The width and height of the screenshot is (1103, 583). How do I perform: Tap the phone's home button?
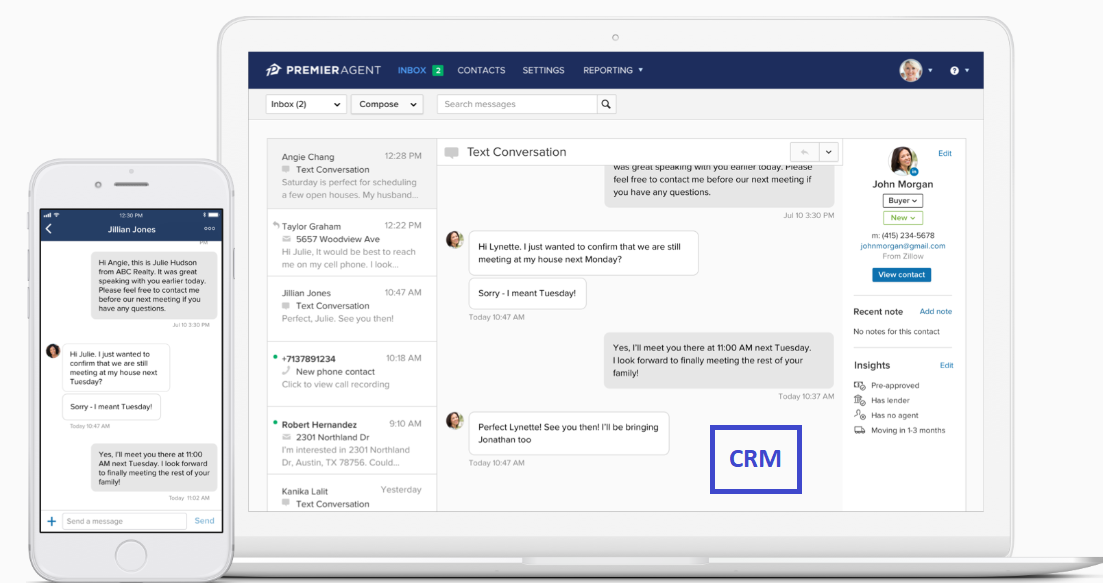131,556
